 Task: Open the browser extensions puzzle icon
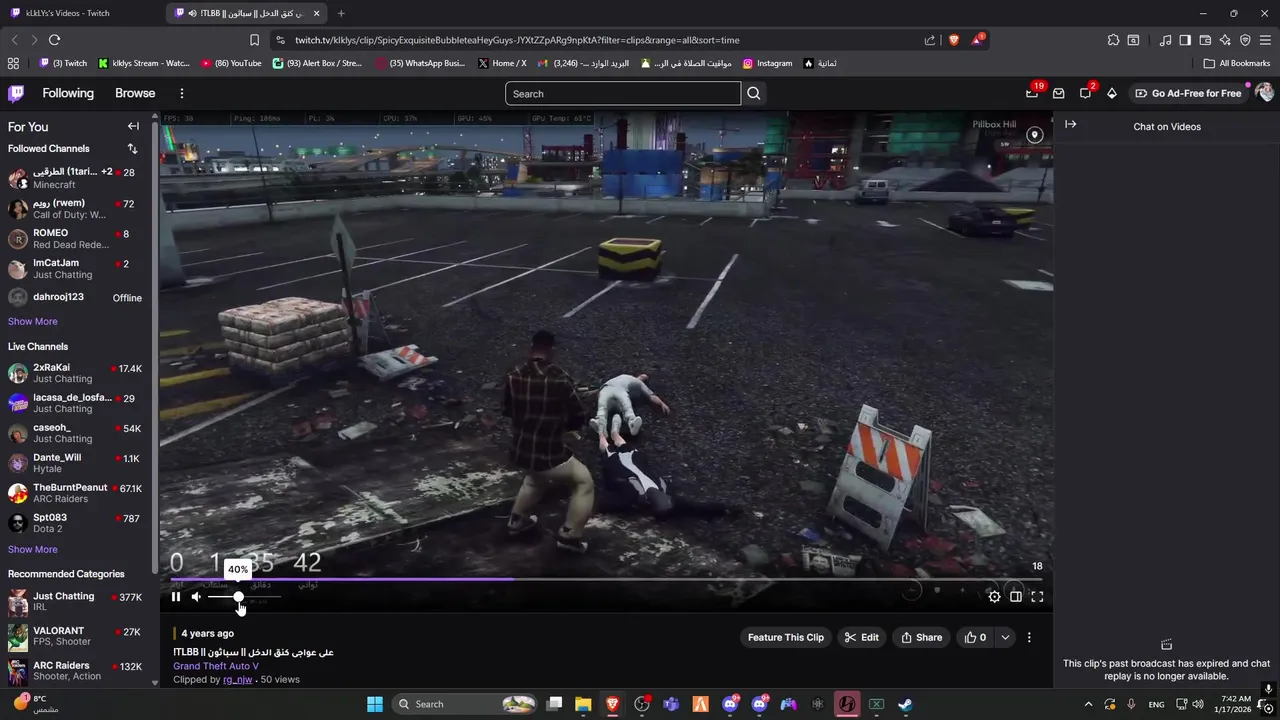coord(1113,40)
